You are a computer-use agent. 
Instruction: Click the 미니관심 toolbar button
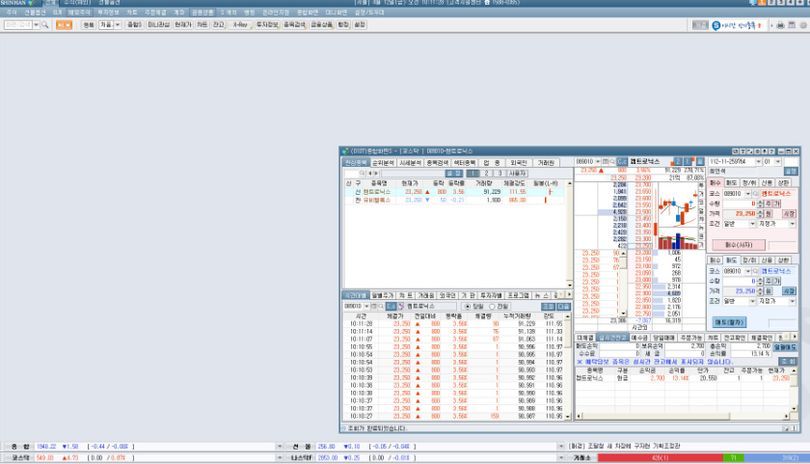pyautogui.click(x=159, y=25)
